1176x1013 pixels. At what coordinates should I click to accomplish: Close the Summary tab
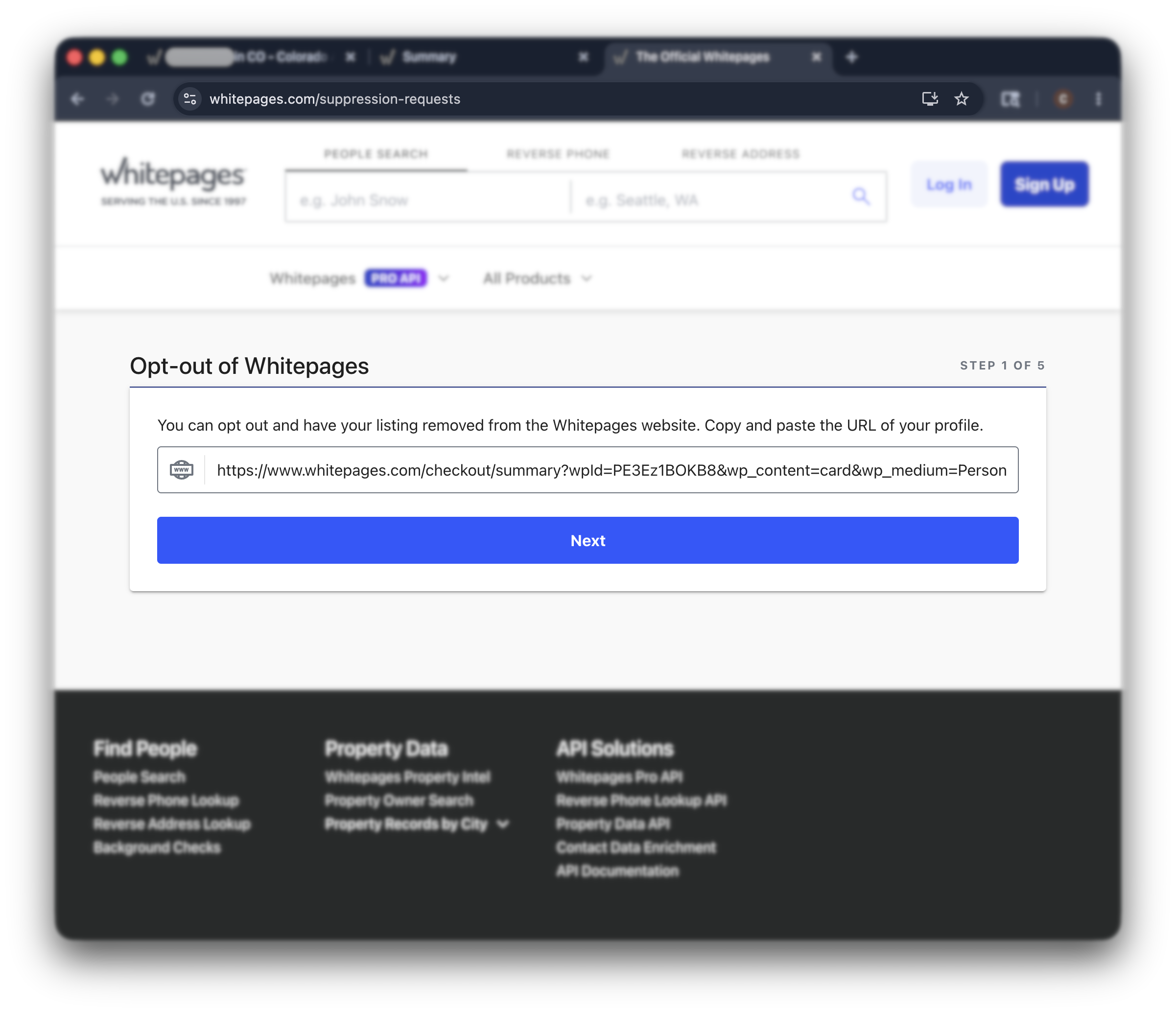tap(584, 57)
